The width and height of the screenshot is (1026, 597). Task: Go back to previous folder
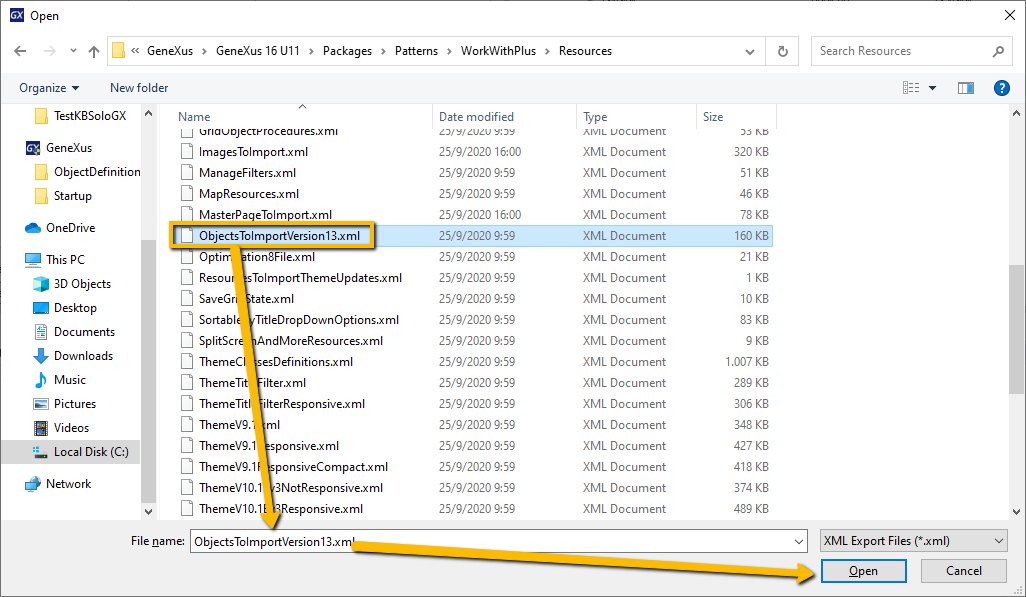point(20,51)
